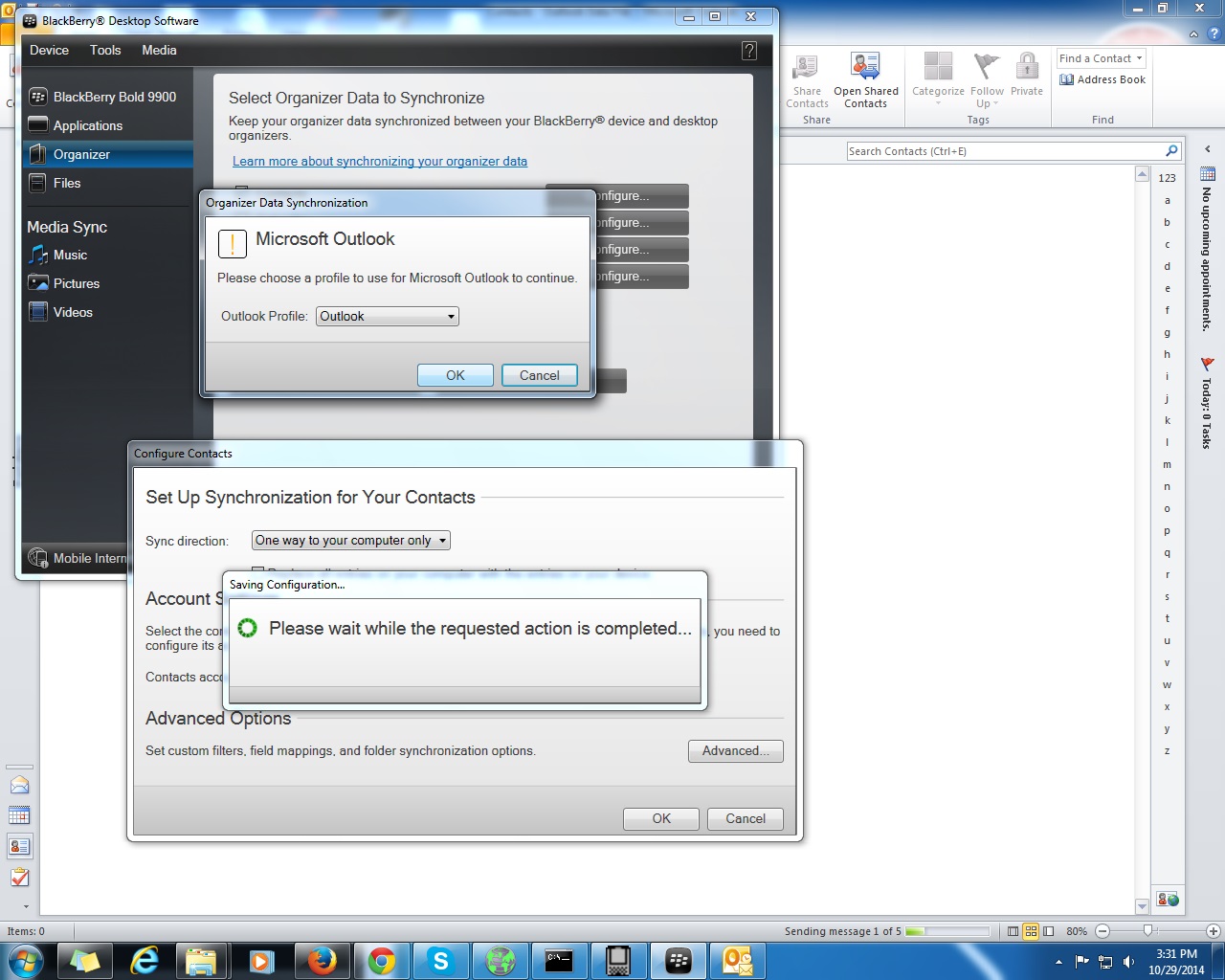Click the Mobile Internet item in BlackBerry sidebar
This screenshot has height=980, width=1225.
[77, 558]
